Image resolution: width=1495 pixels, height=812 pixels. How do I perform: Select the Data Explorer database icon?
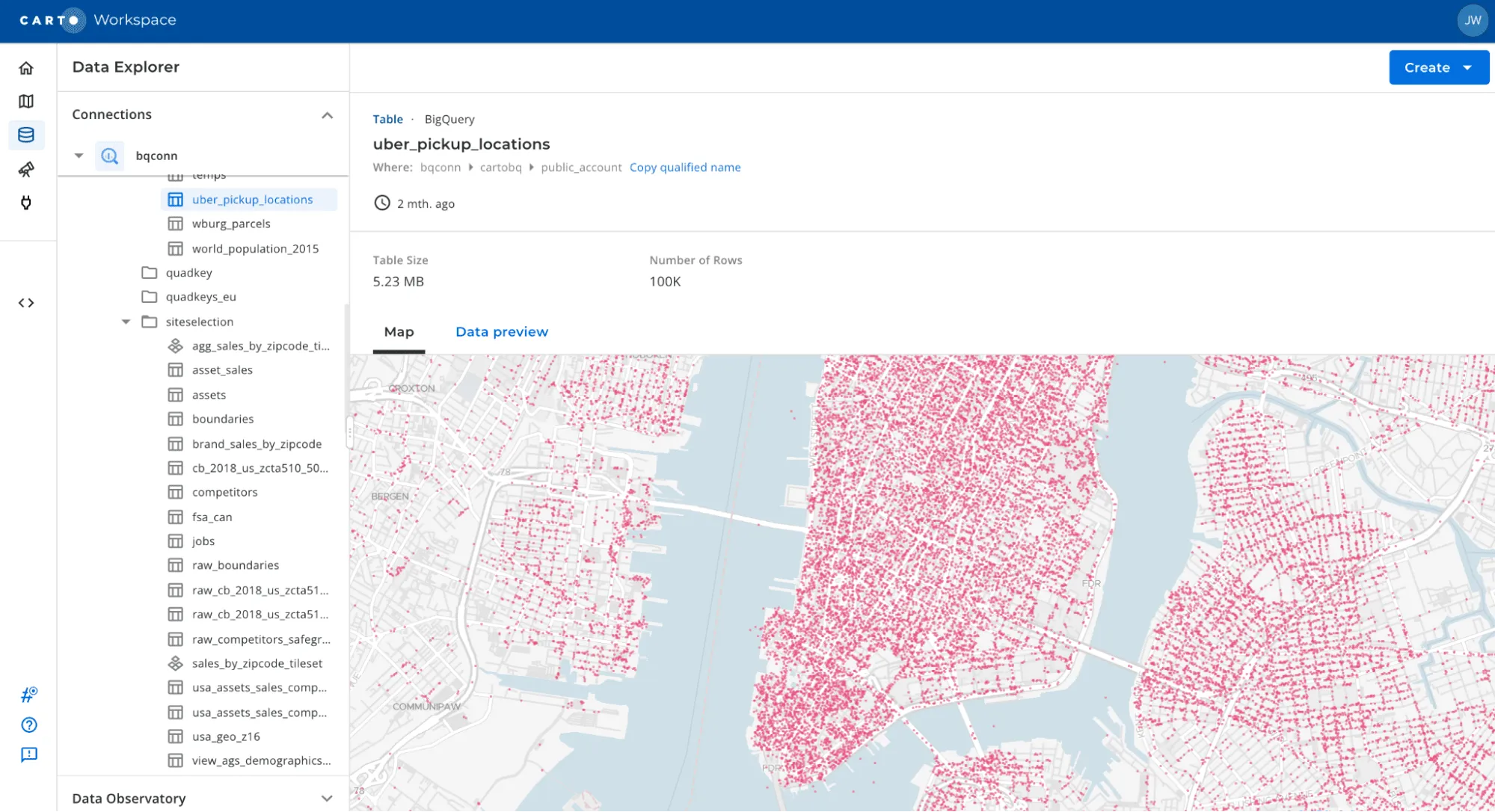point(26,135)
